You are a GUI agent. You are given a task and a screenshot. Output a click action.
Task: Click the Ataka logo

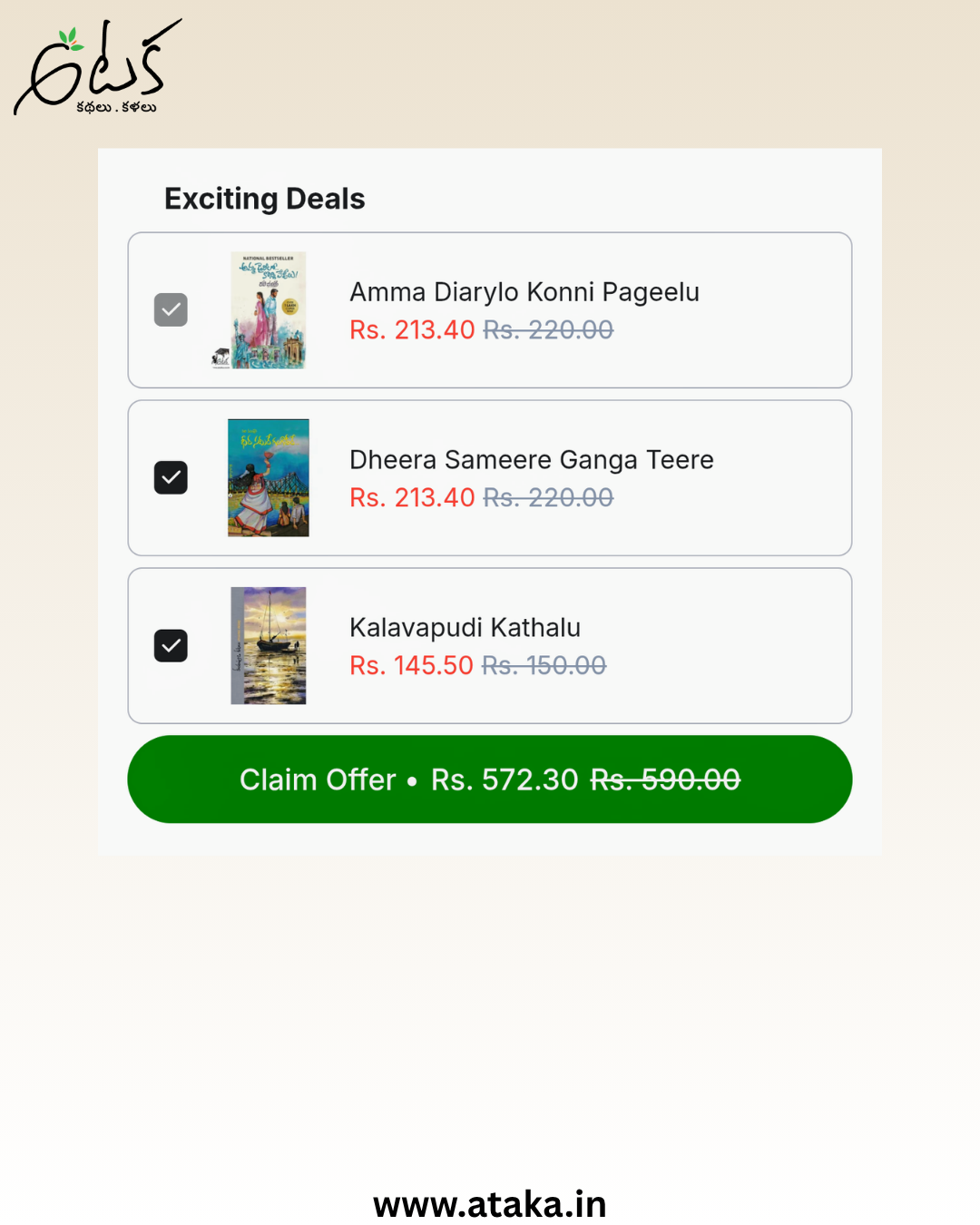pos(97,67)
